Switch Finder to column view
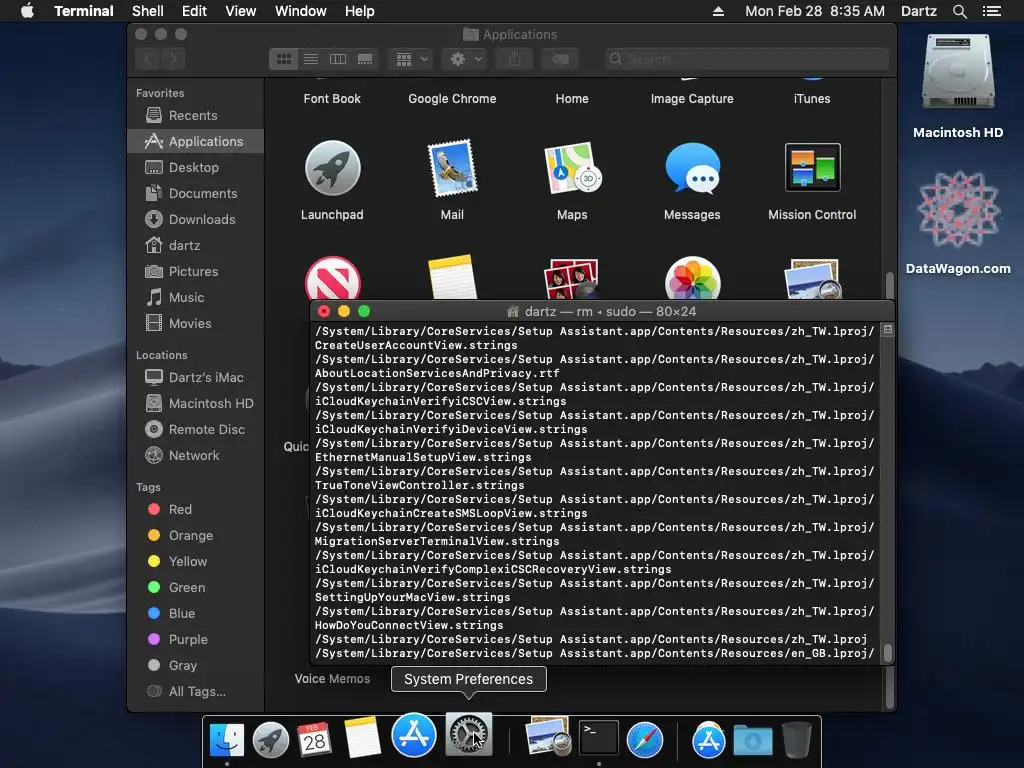The width and height of the screenshot is (1024, 768). (x=338, y=59)
